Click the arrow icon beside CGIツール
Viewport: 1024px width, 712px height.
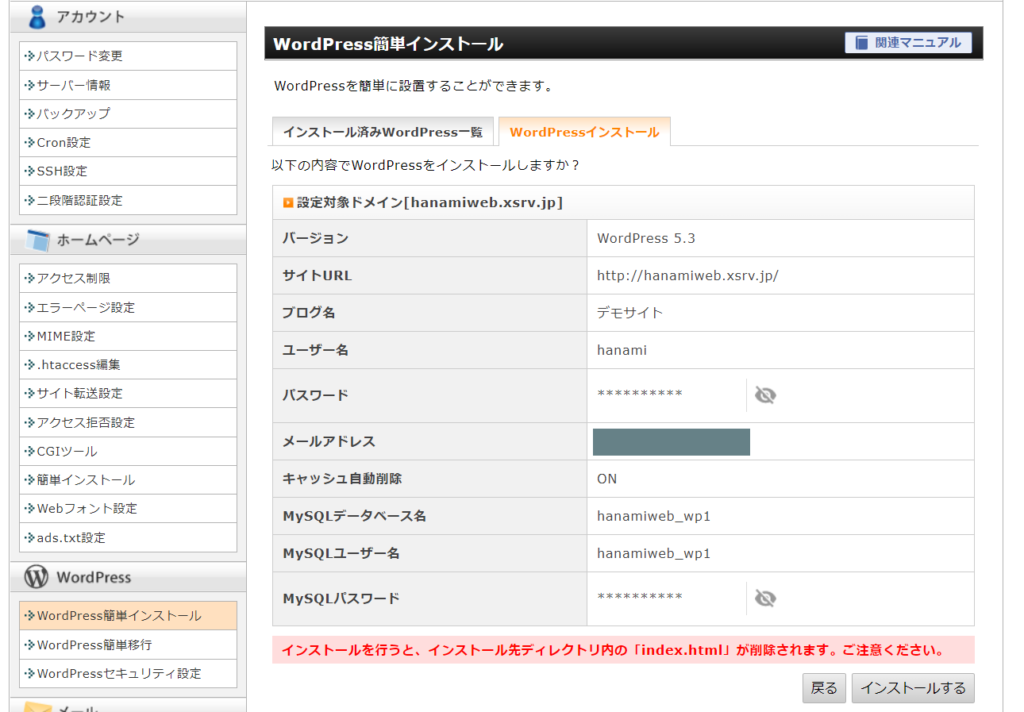tap(29, 451)
